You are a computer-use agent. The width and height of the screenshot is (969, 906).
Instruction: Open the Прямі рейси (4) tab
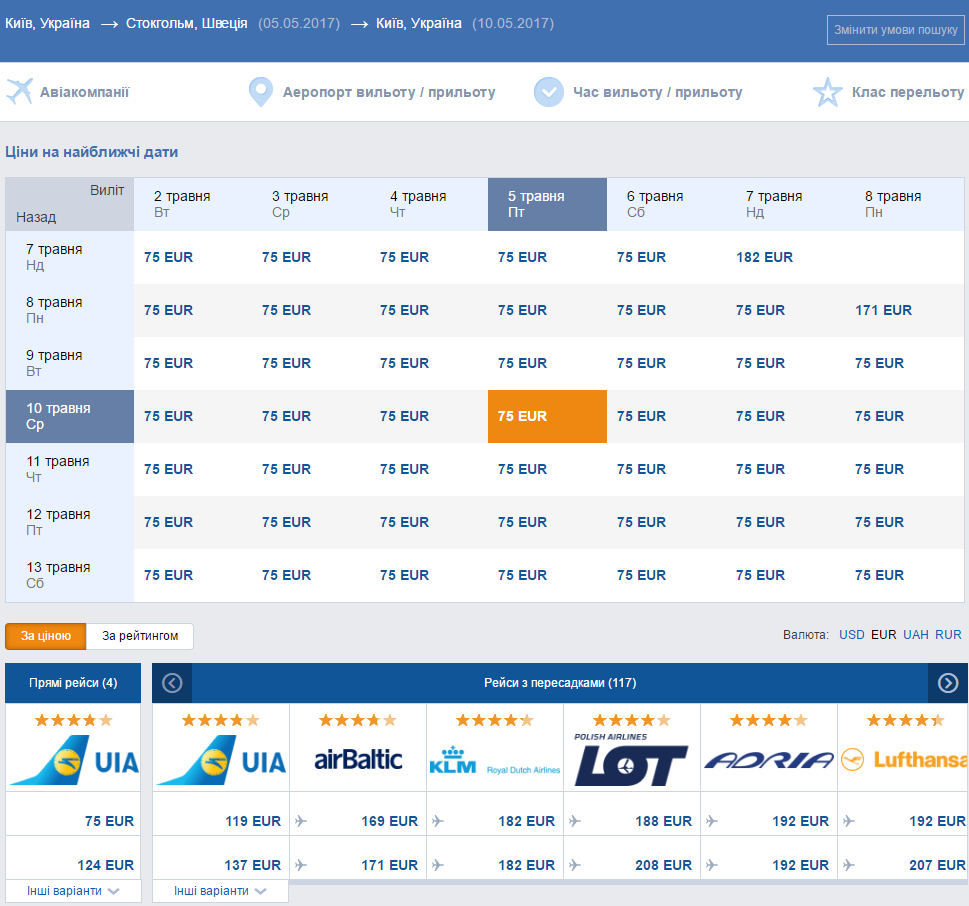pyautogui.click(x=73, y=683)
